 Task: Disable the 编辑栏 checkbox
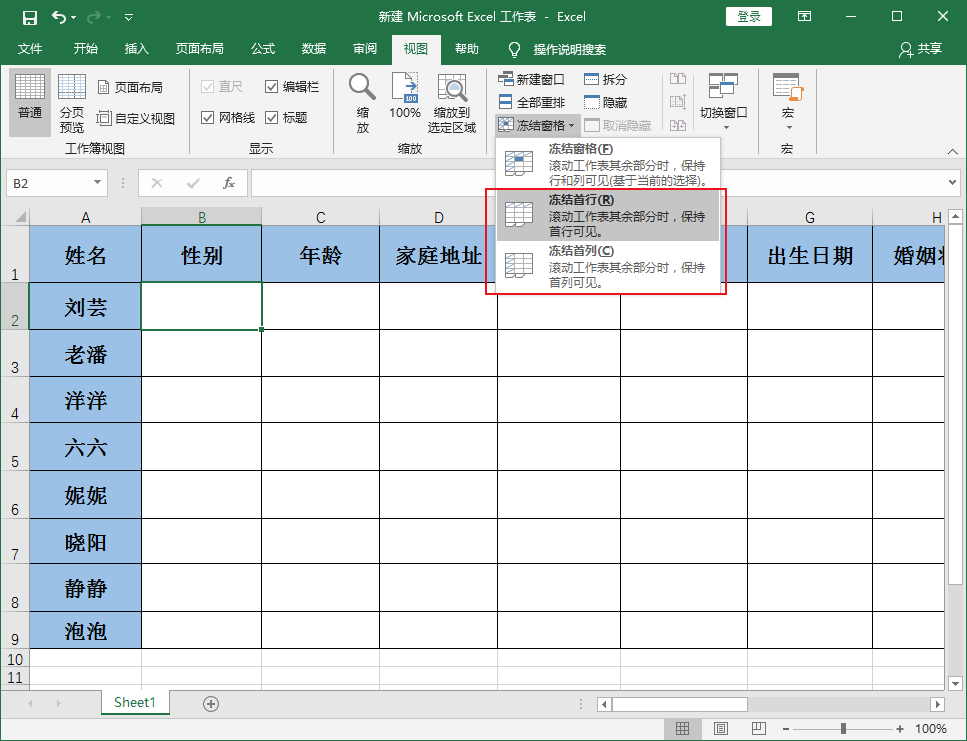click(x=270, y=86)
